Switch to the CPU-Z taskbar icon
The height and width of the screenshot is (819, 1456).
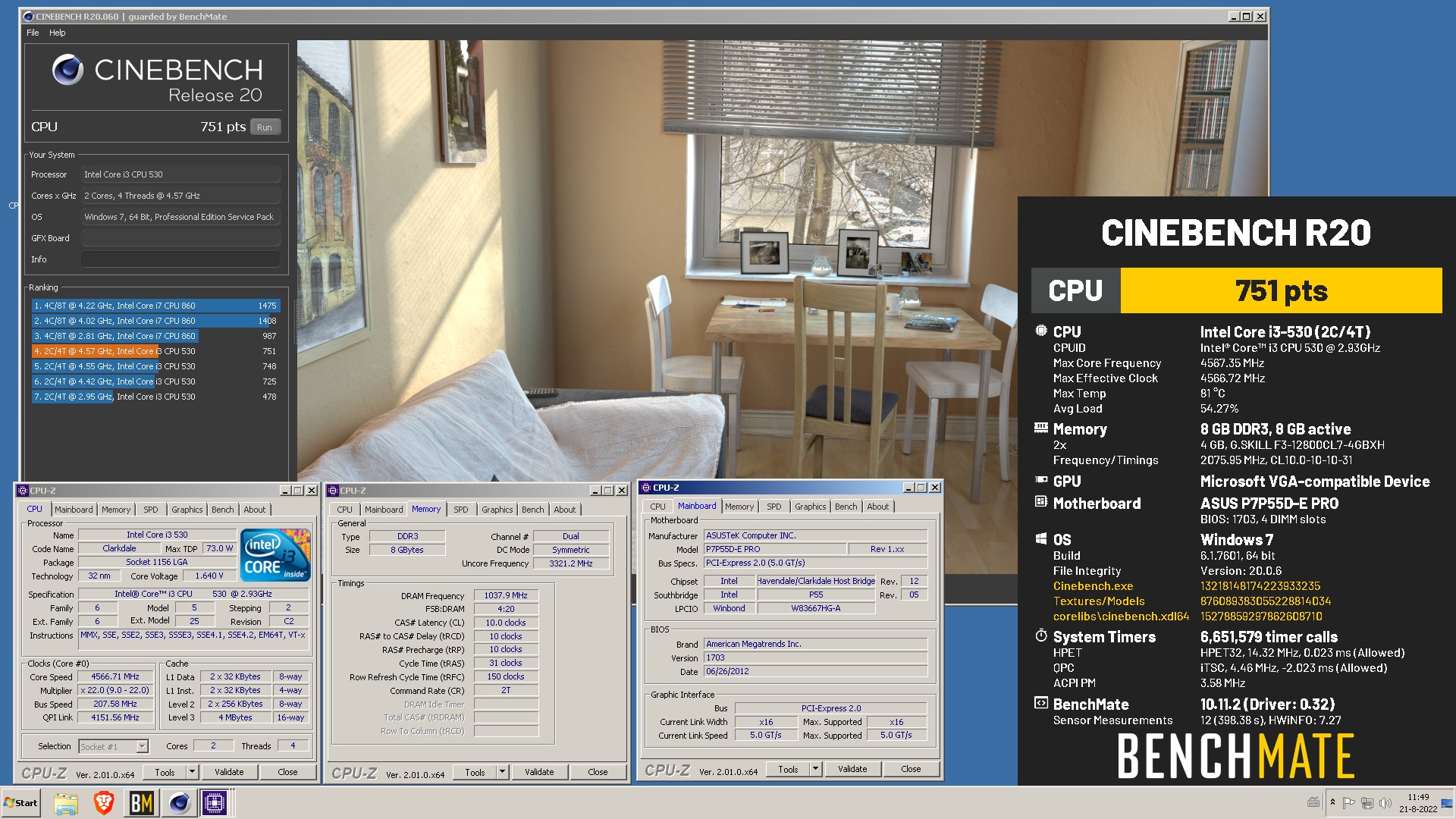215,802
